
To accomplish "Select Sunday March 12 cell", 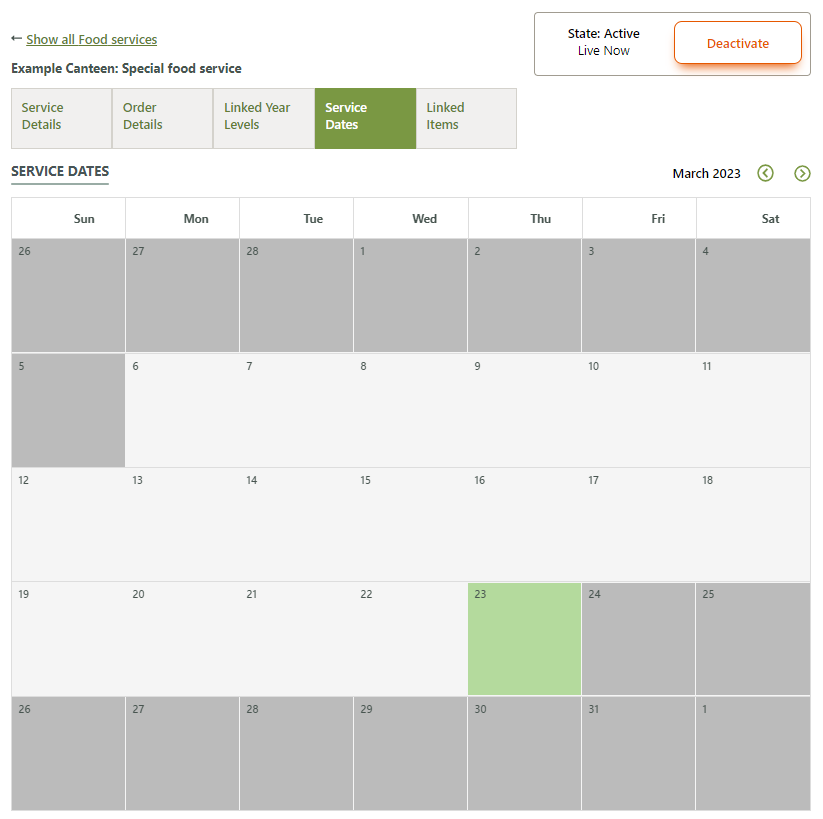I will 68,524.
